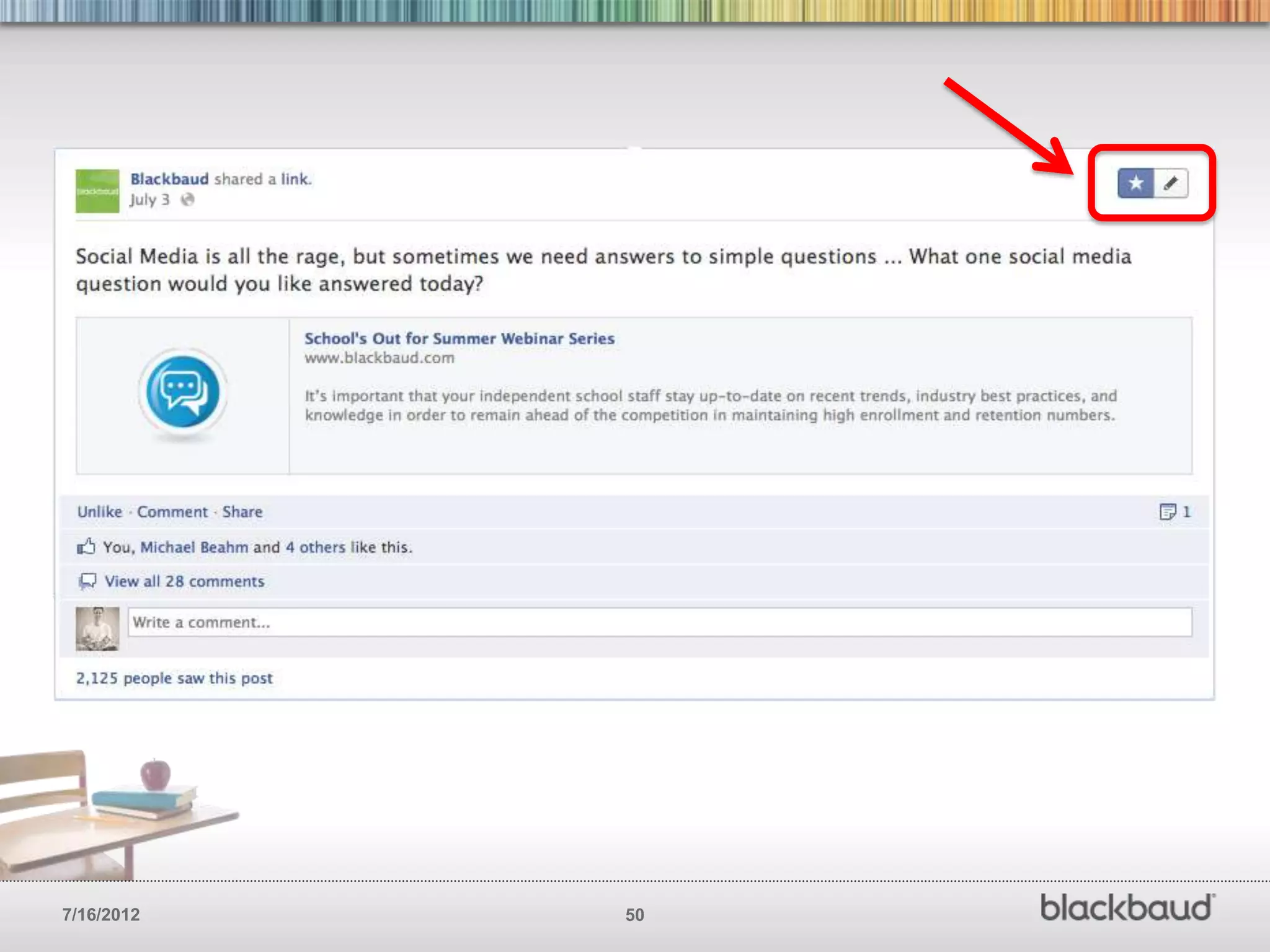Click the speech bubble comments icon
1270x952 pixels.
point(87,581)
